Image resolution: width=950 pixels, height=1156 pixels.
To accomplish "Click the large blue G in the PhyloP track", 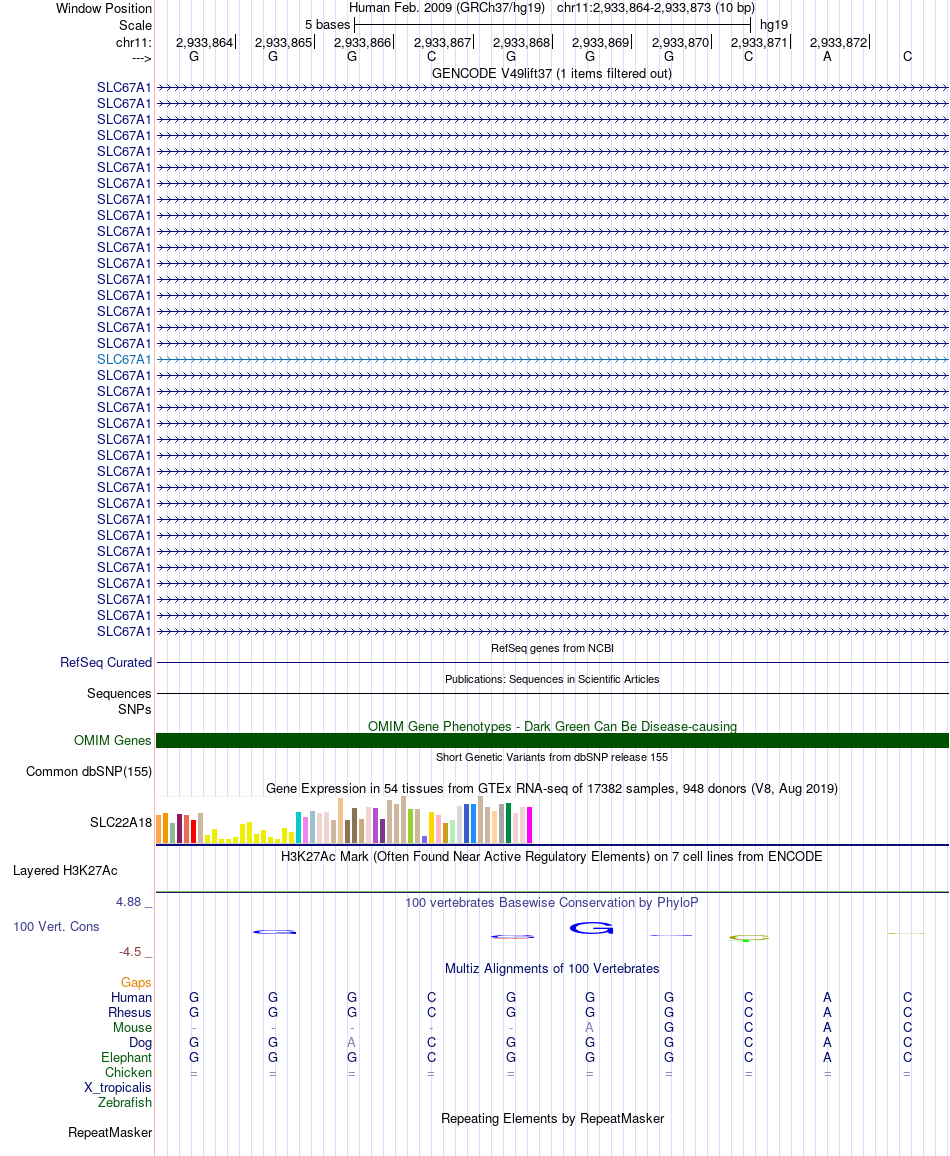I will pos(591,928).
